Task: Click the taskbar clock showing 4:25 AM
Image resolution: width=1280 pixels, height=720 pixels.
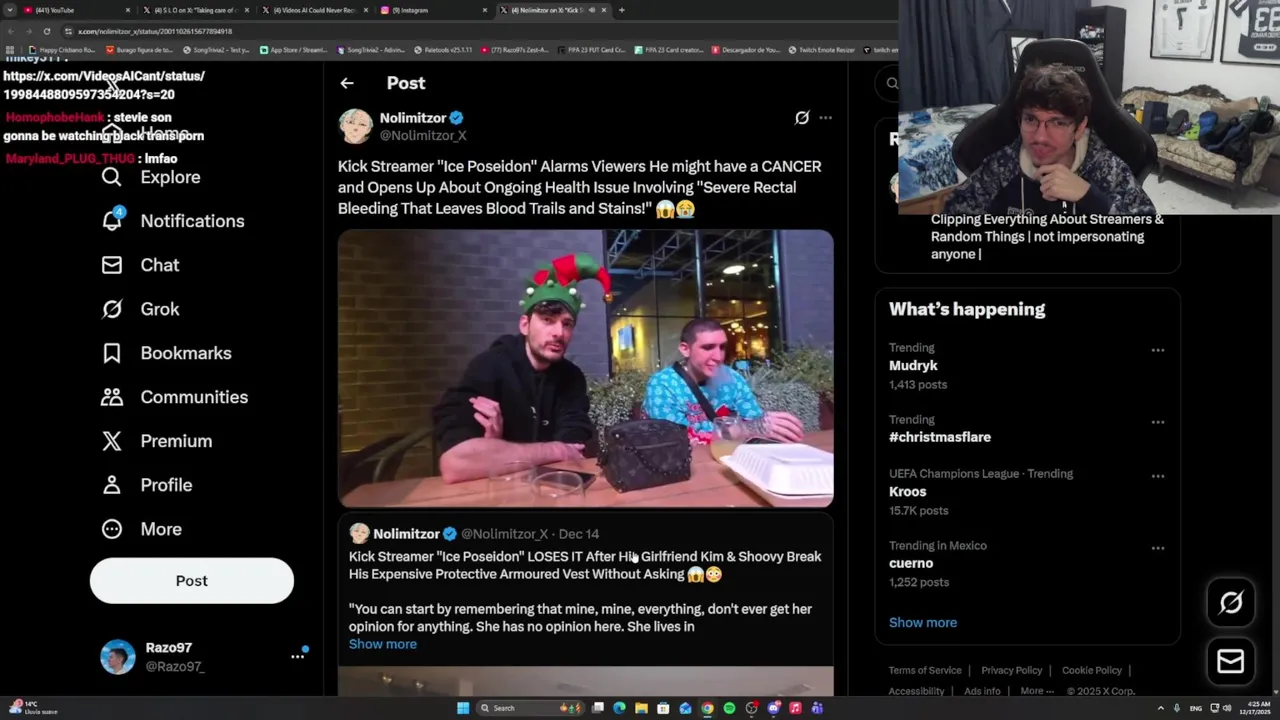Action: click(1256, 708)
